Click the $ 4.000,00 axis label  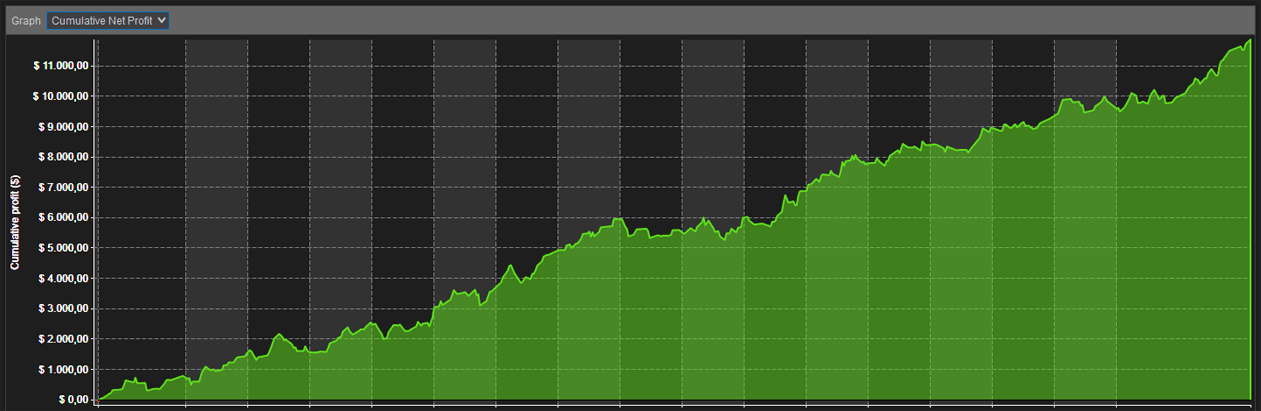[65, 278]
